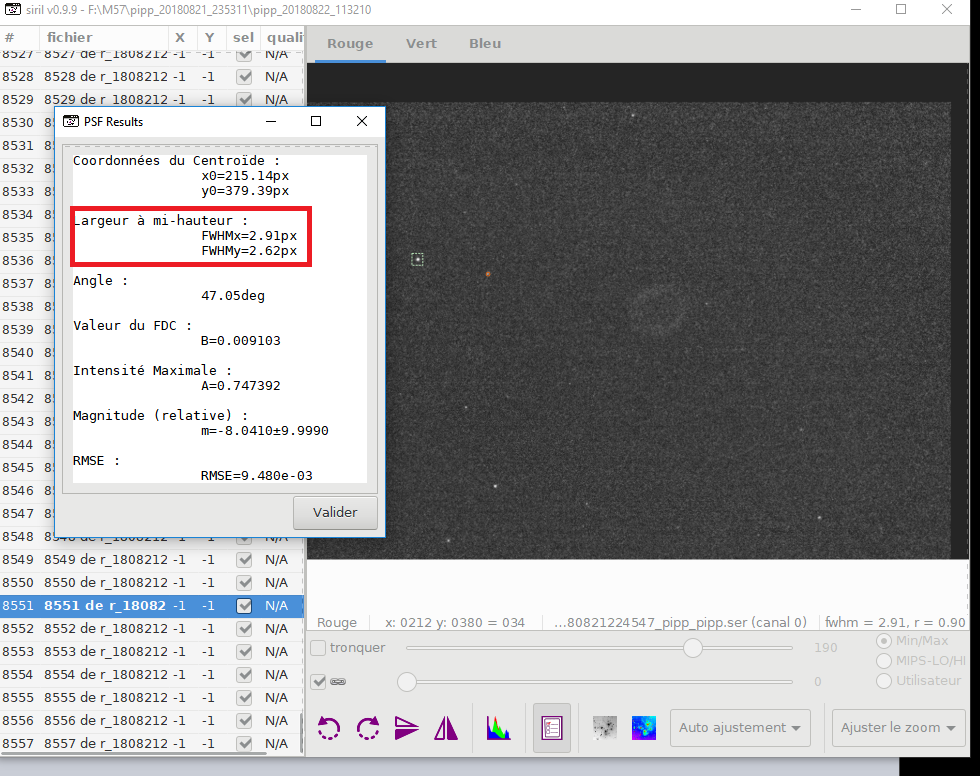Select the MIPS-LO/HI radio option
The width and height of the screenshot is (980, 776).
pos(884,661)
